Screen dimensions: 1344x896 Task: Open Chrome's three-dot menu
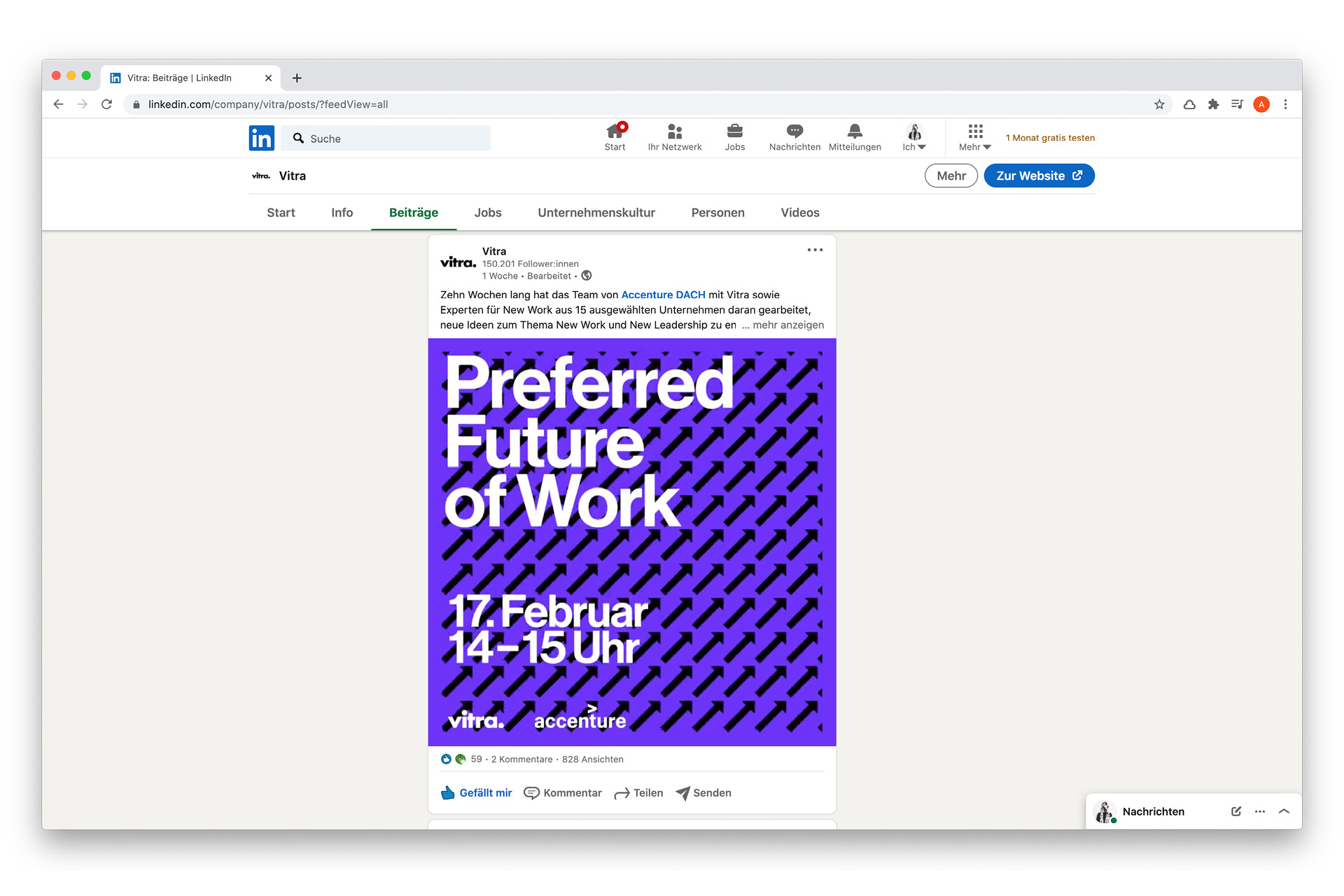1285,104
